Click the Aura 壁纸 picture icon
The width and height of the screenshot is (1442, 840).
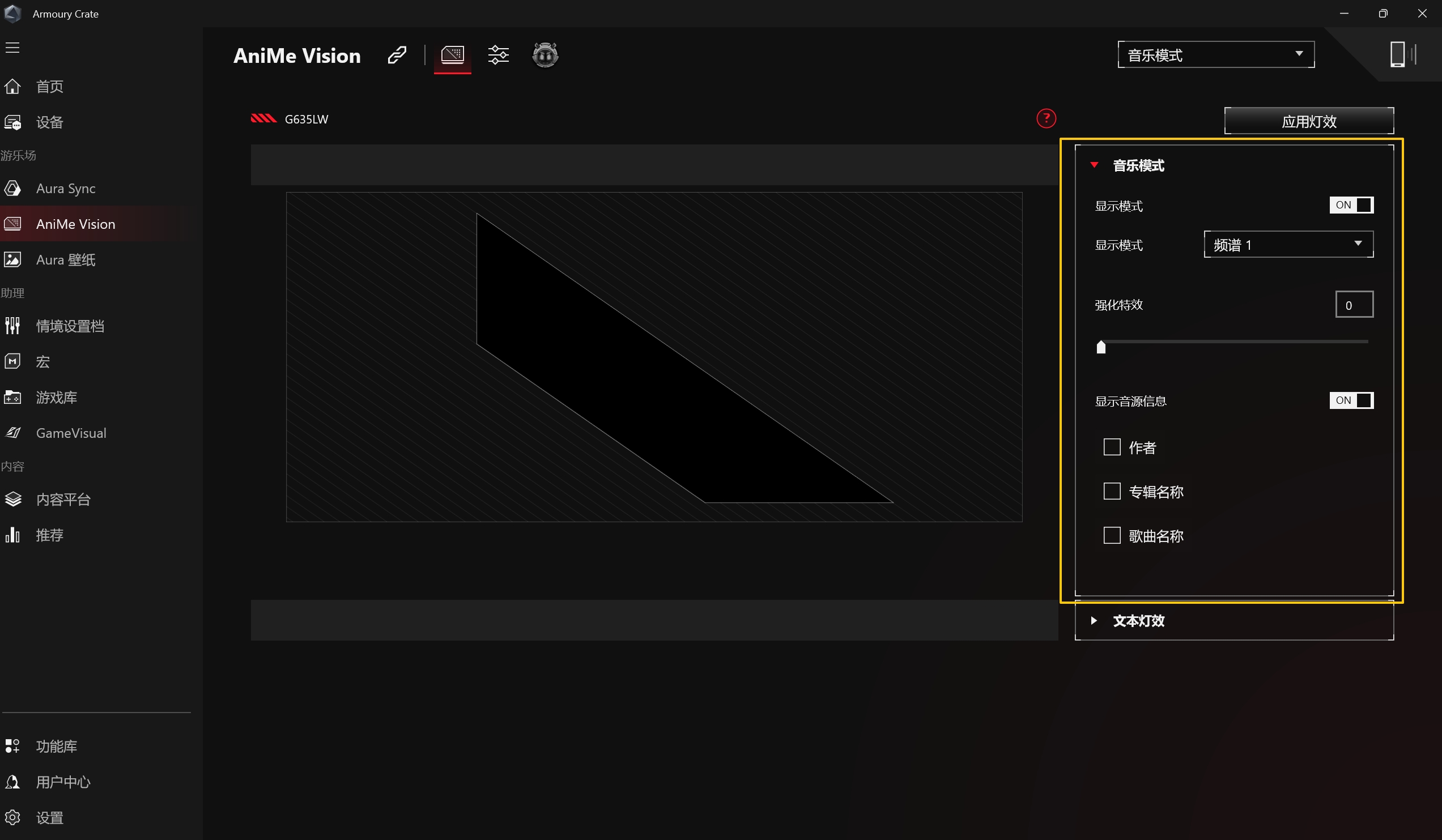(x=12, y=259)
